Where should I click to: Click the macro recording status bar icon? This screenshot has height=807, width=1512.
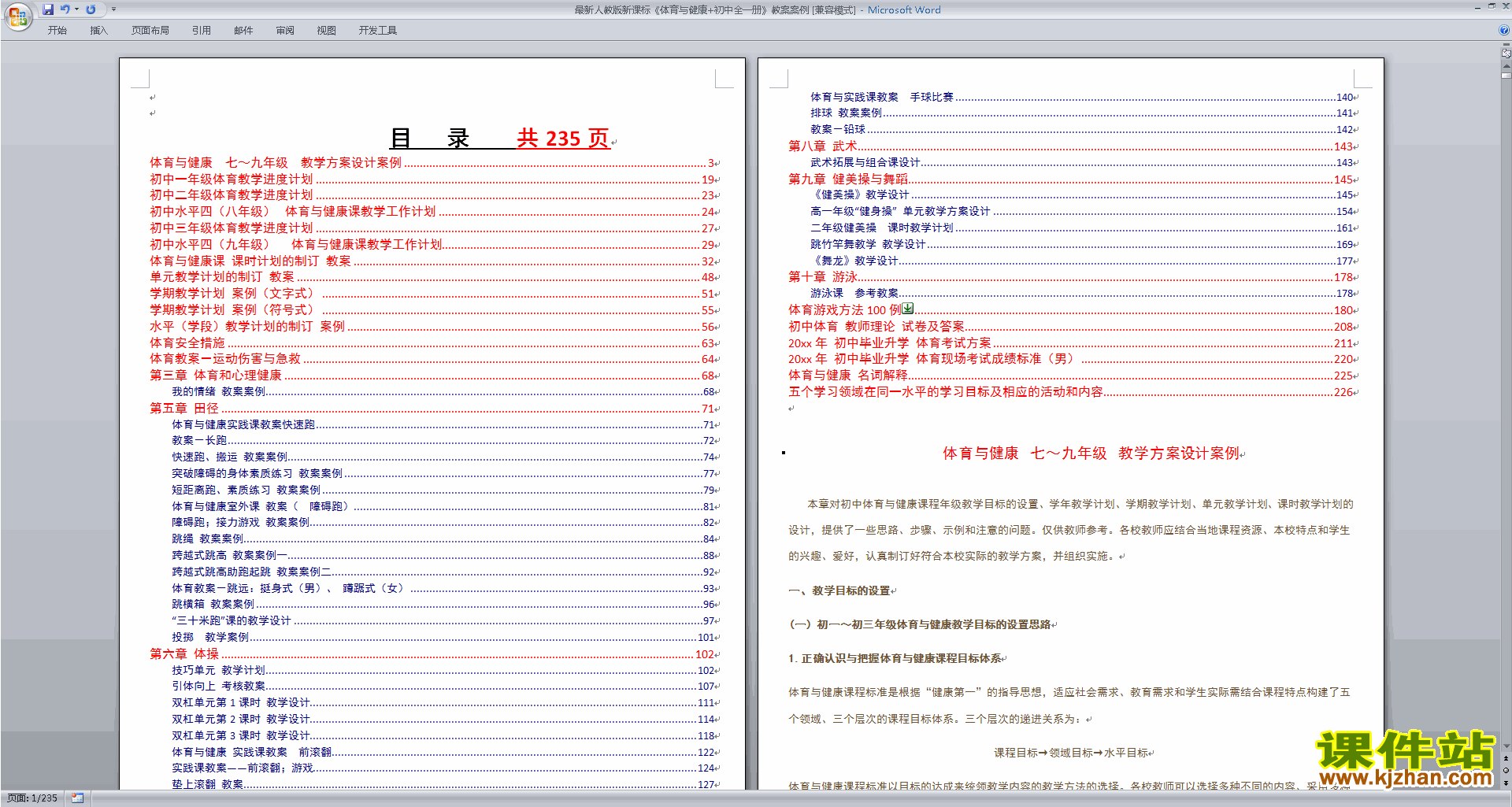[x=77, y=798]
